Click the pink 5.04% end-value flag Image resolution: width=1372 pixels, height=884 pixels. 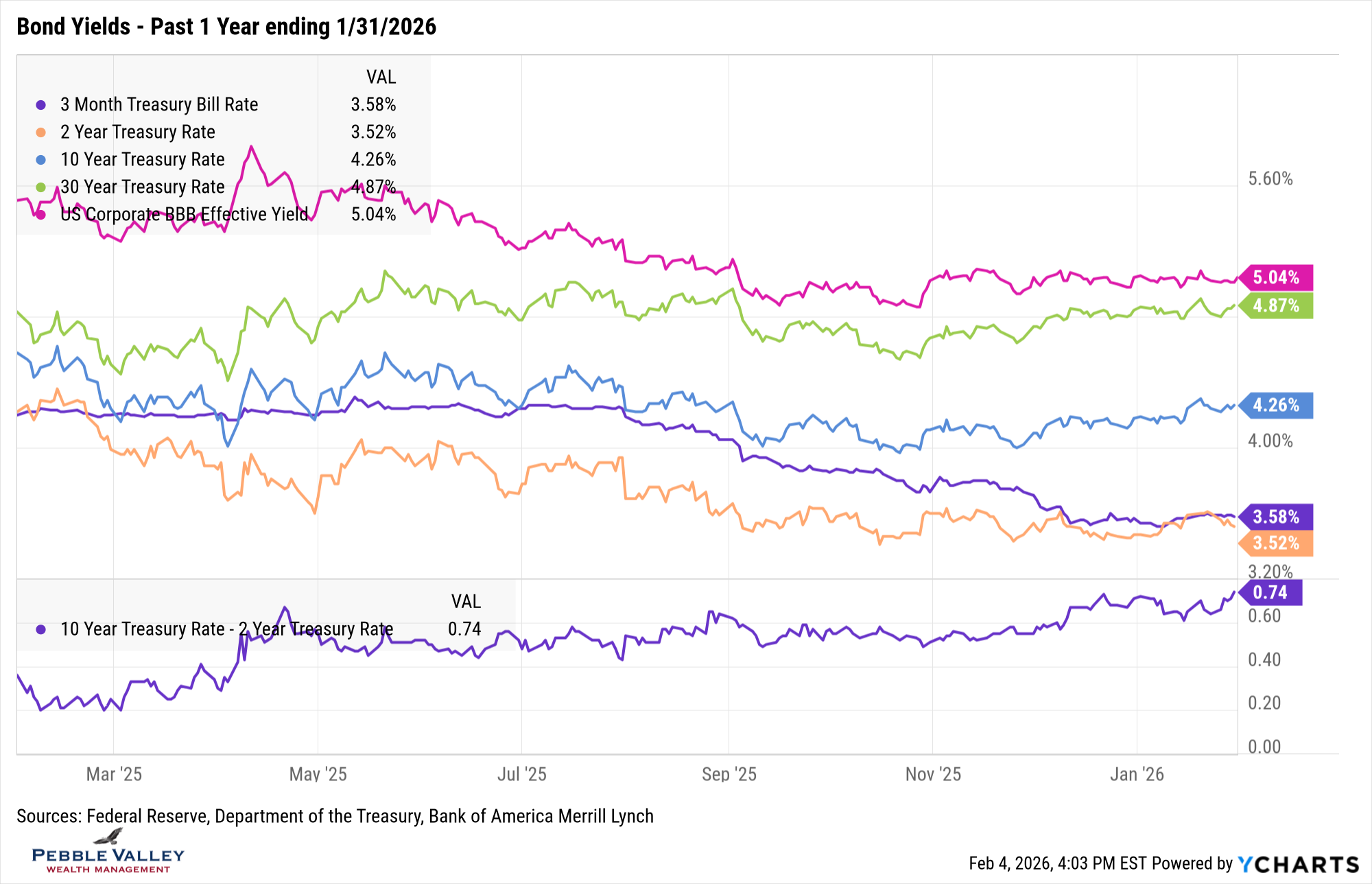tap(1277, 278)
